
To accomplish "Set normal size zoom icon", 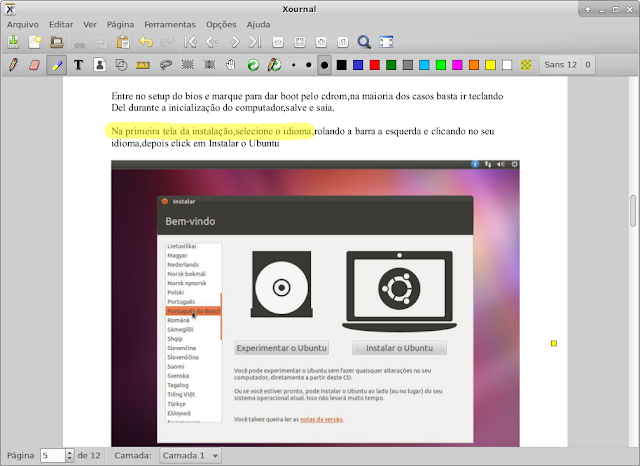I will 343,42.
